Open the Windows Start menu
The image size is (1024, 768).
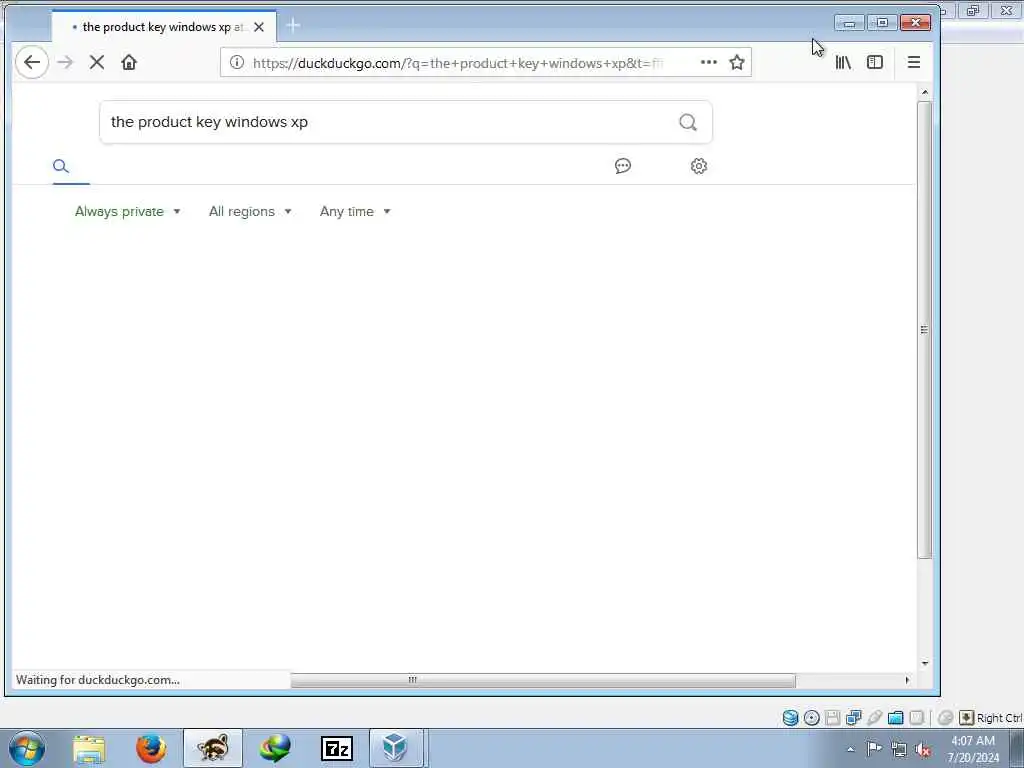coord(27,748)
